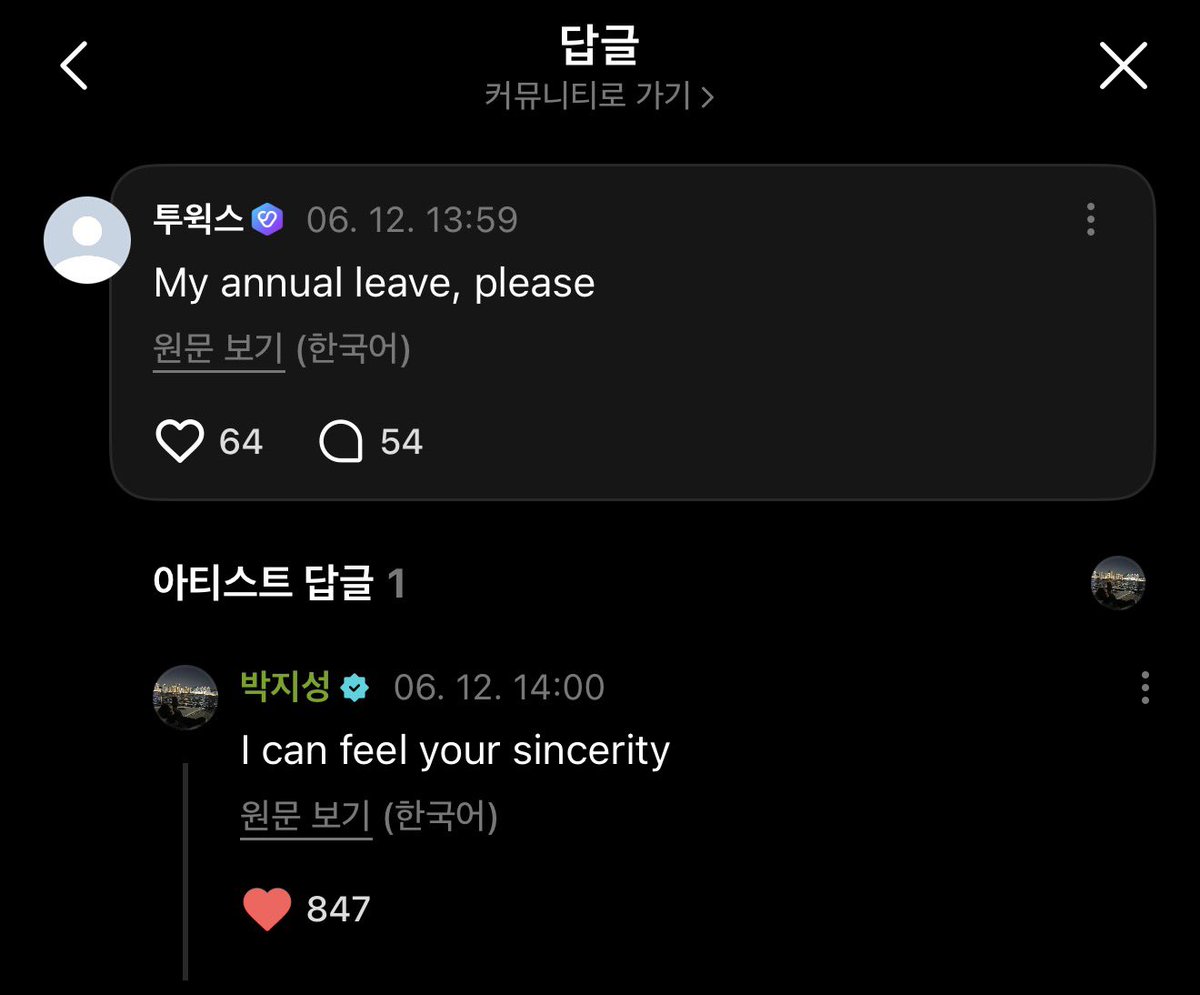The height and width of the screenshot is (995, 1200).
Task: Tap 투윅스 purple membership badge
Action: pos(268,219)
